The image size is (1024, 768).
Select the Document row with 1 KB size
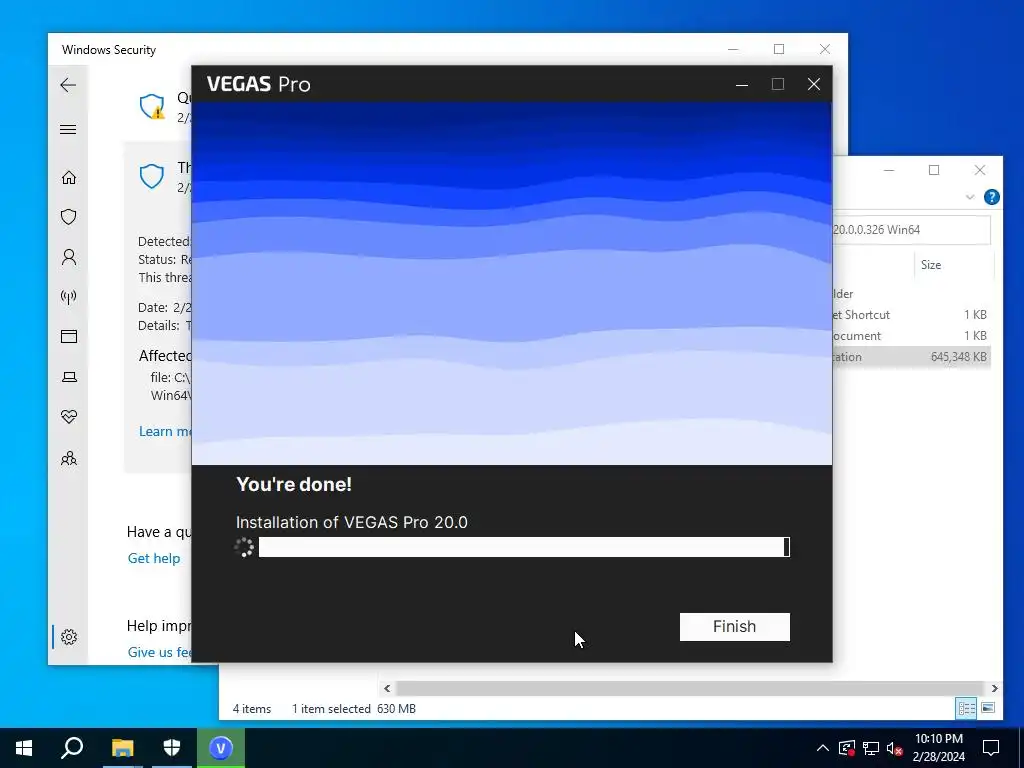coord(912,336)
